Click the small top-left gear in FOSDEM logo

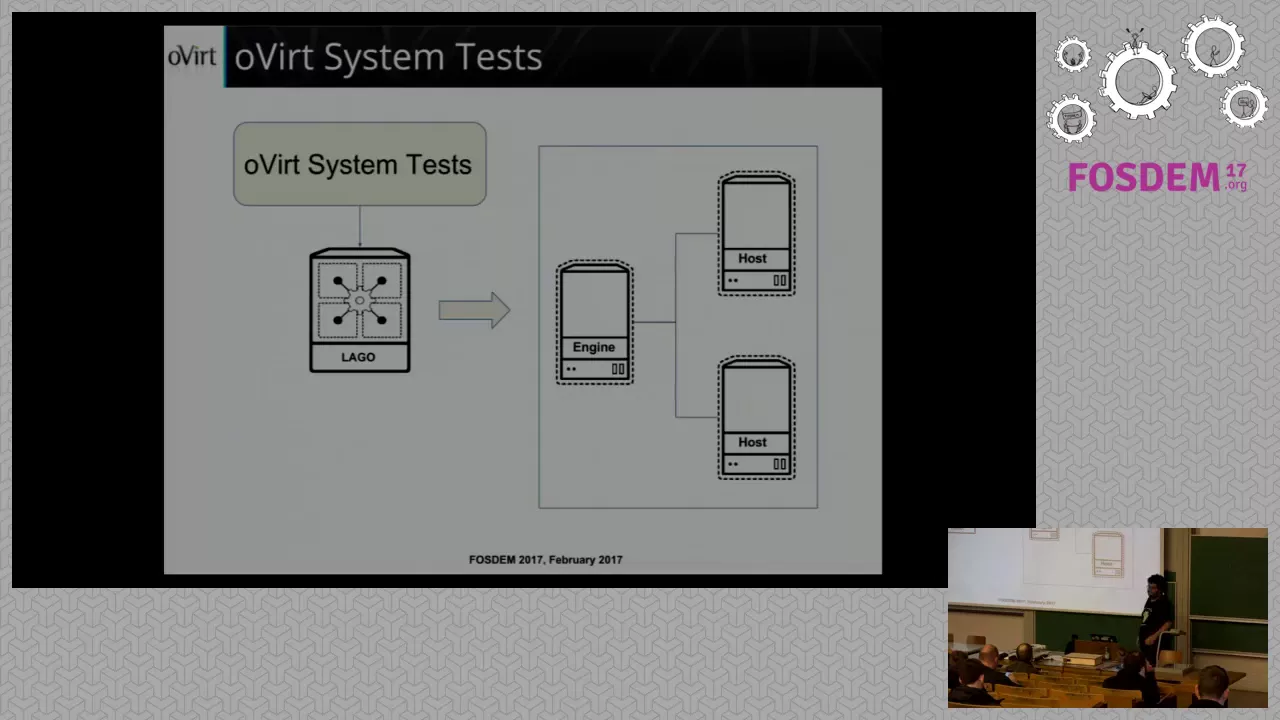pos(1073,55)
